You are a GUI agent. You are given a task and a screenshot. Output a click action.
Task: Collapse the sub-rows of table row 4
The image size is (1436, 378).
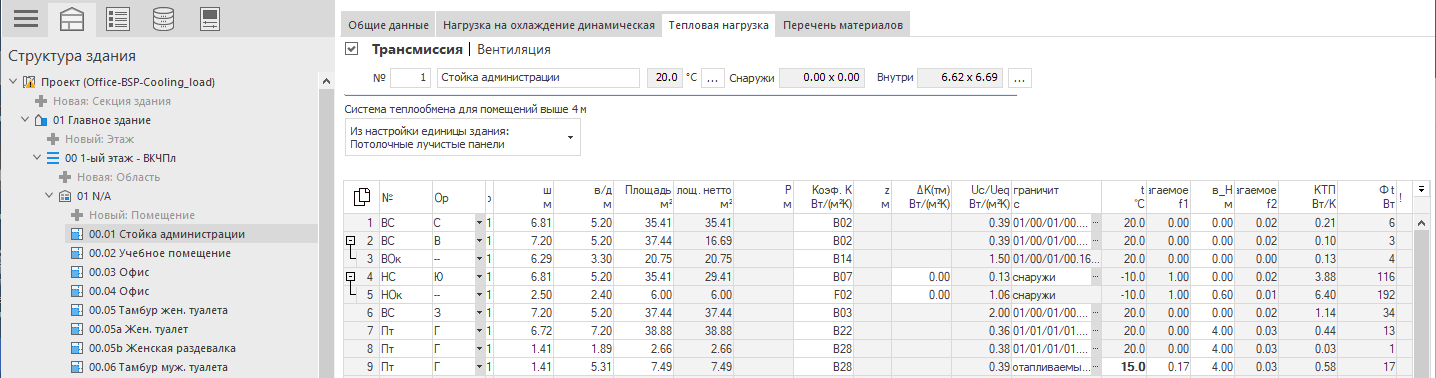point(350,276)
